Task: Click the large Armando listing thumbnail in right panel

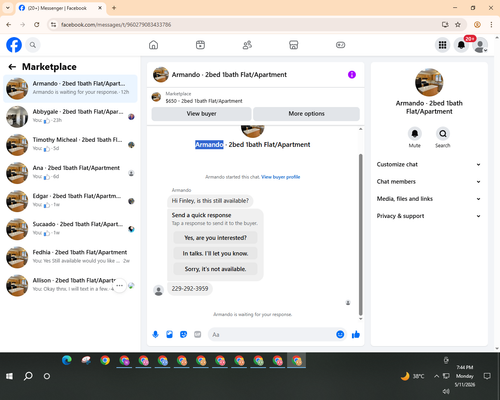Action: click(x=429, y=82)
